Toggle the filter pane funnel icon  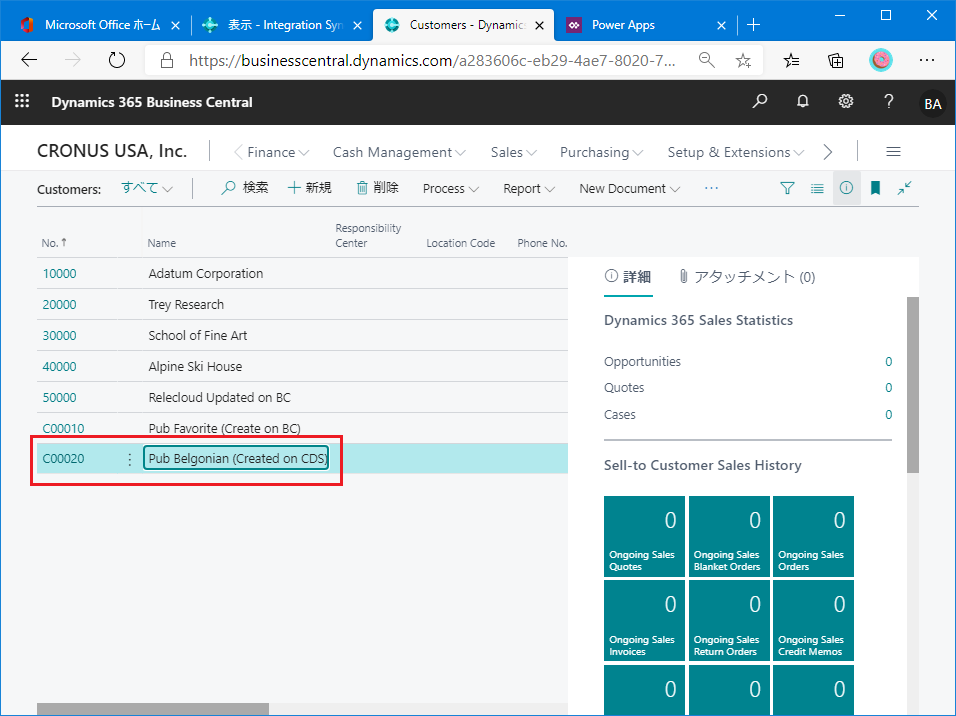click(787, 188)
